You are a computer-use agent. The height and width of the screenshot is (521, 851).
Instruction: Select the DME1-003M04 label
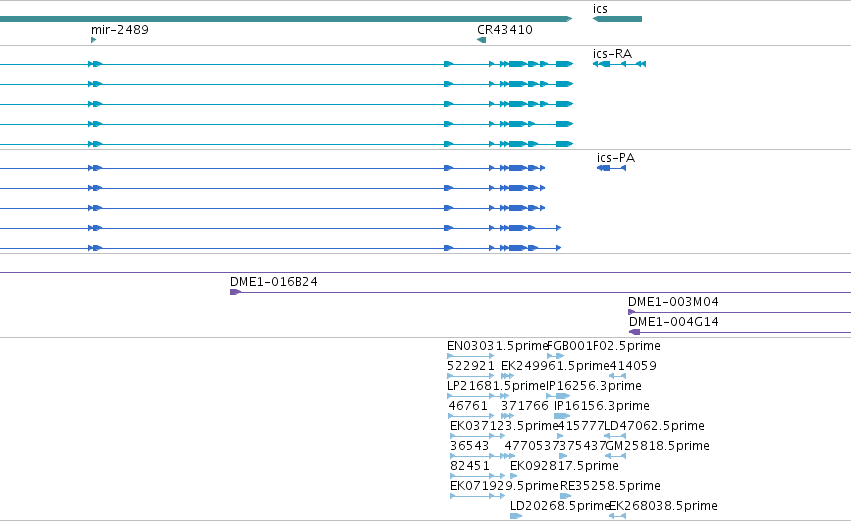(673, 302)
